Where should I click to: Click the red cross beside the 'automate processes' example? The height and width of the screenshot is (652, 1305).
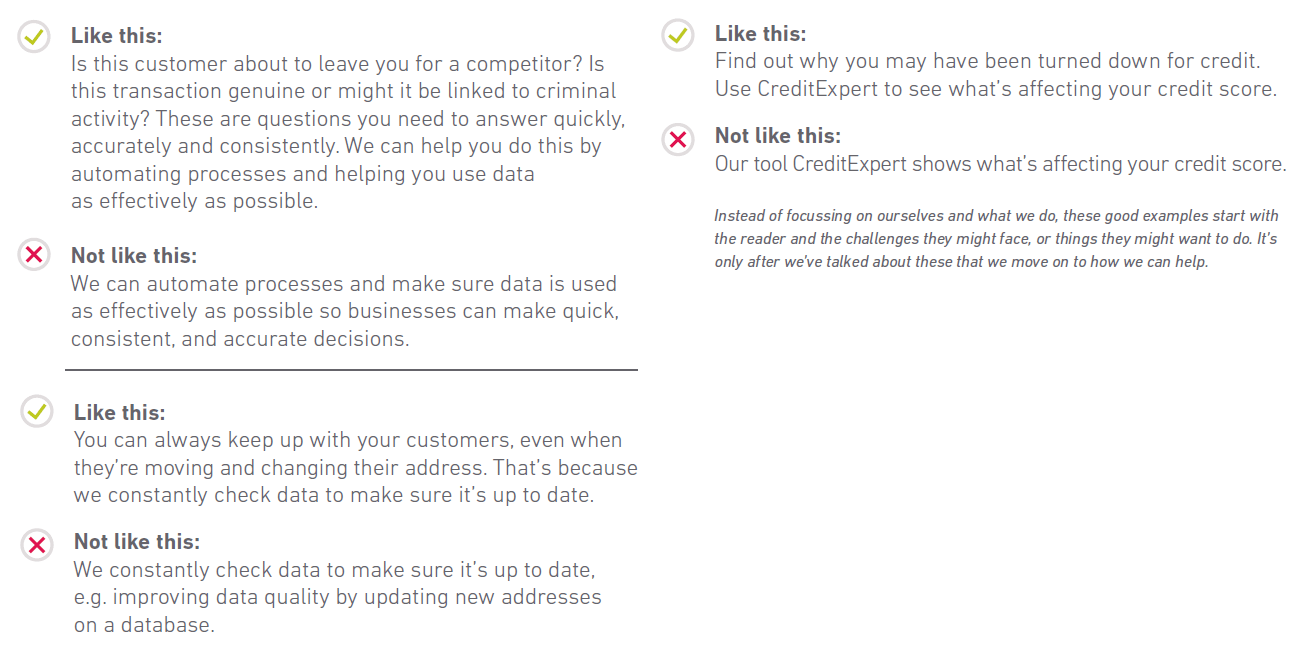34,256
